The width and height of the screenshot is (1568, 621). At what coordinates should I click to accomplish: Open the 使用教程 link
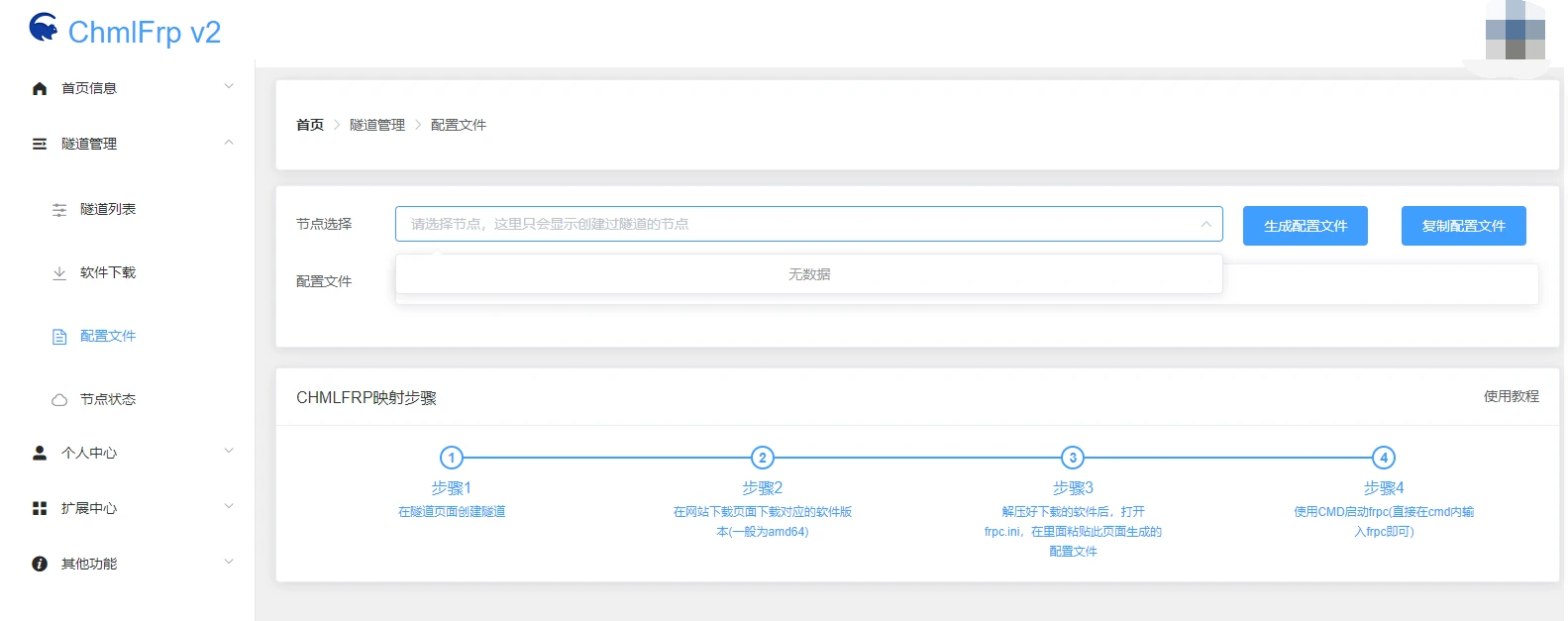1512,396
